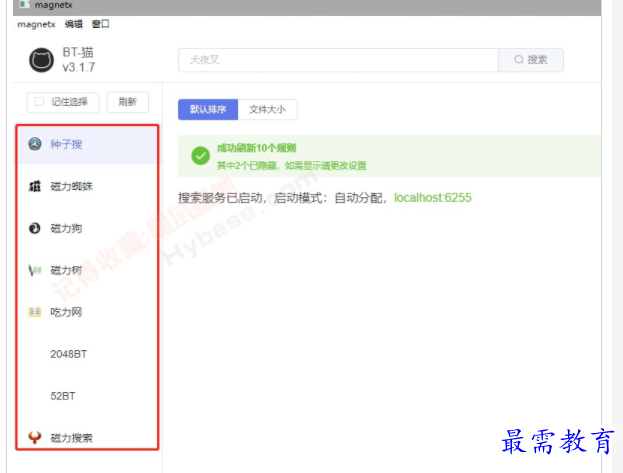Click the 磁力狗 round icon
This screenshot has height=473, width=623.
coord(35,228)
